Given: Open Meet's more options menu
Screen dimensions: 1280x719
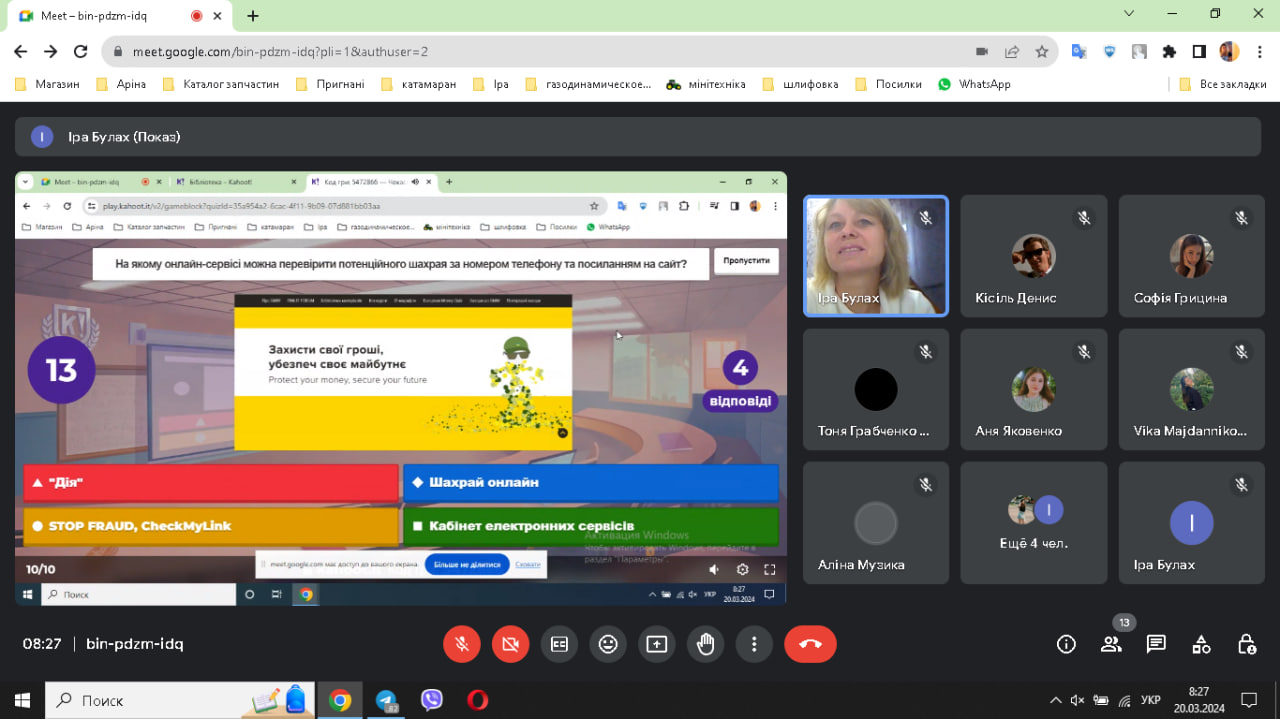Looking at the screenshot, I should (755, 644).
